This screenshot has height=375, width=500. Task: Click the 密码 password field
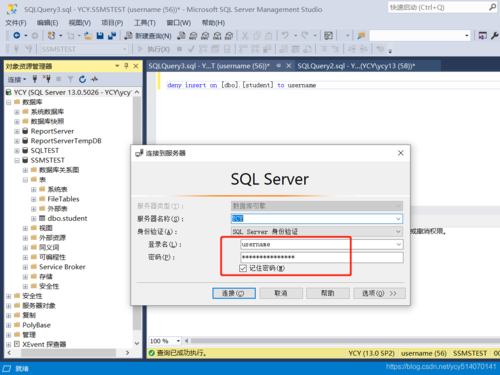[322, 257]
